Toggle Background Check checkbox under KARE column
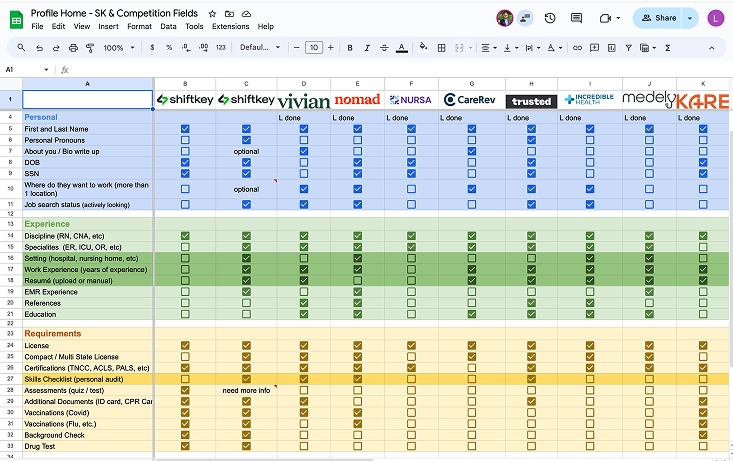Viewport: 733px width, 461px height. (703, 435)
